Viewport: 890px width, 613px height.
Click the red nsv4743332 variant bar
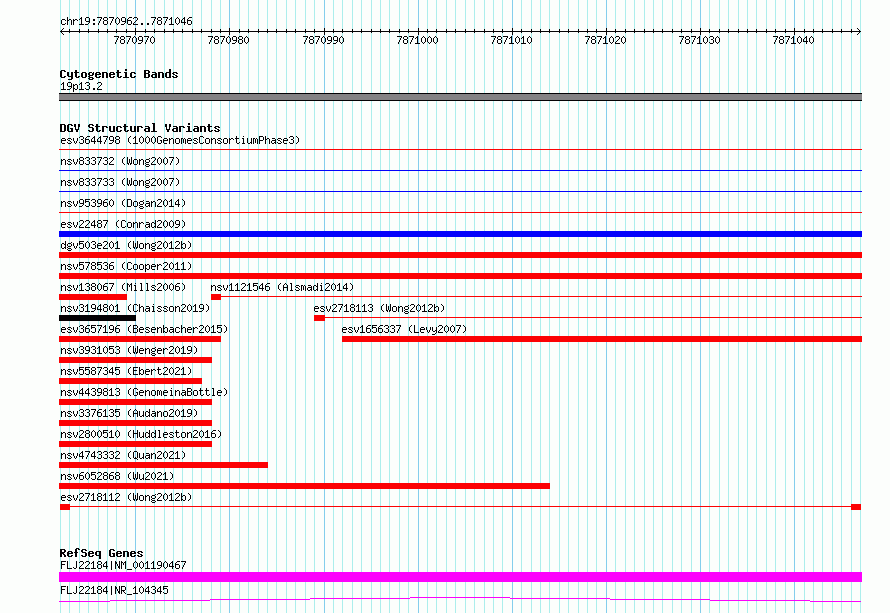pos(163,465)
